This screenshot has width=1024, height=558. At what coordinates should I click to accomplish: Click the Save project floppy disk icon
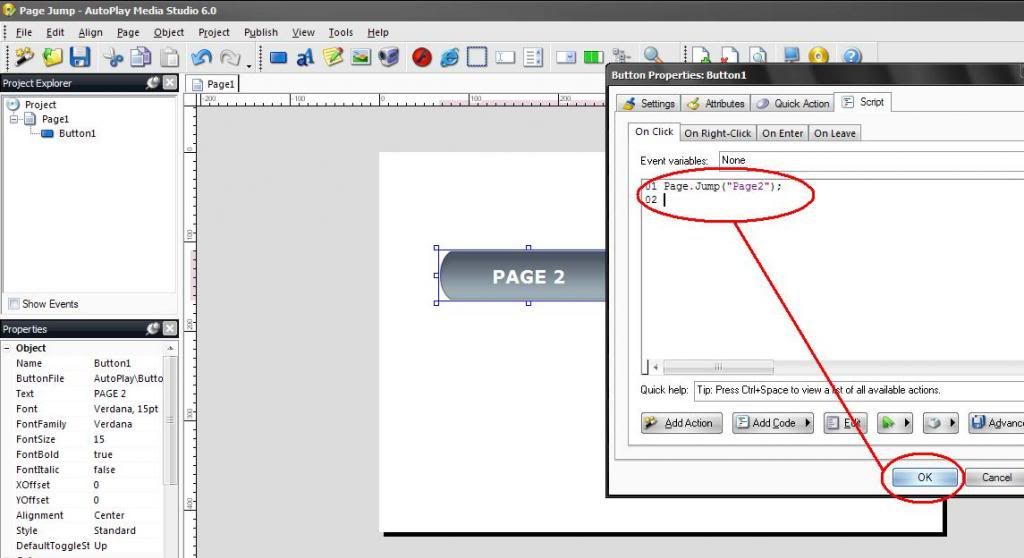(x=80, y=57)
